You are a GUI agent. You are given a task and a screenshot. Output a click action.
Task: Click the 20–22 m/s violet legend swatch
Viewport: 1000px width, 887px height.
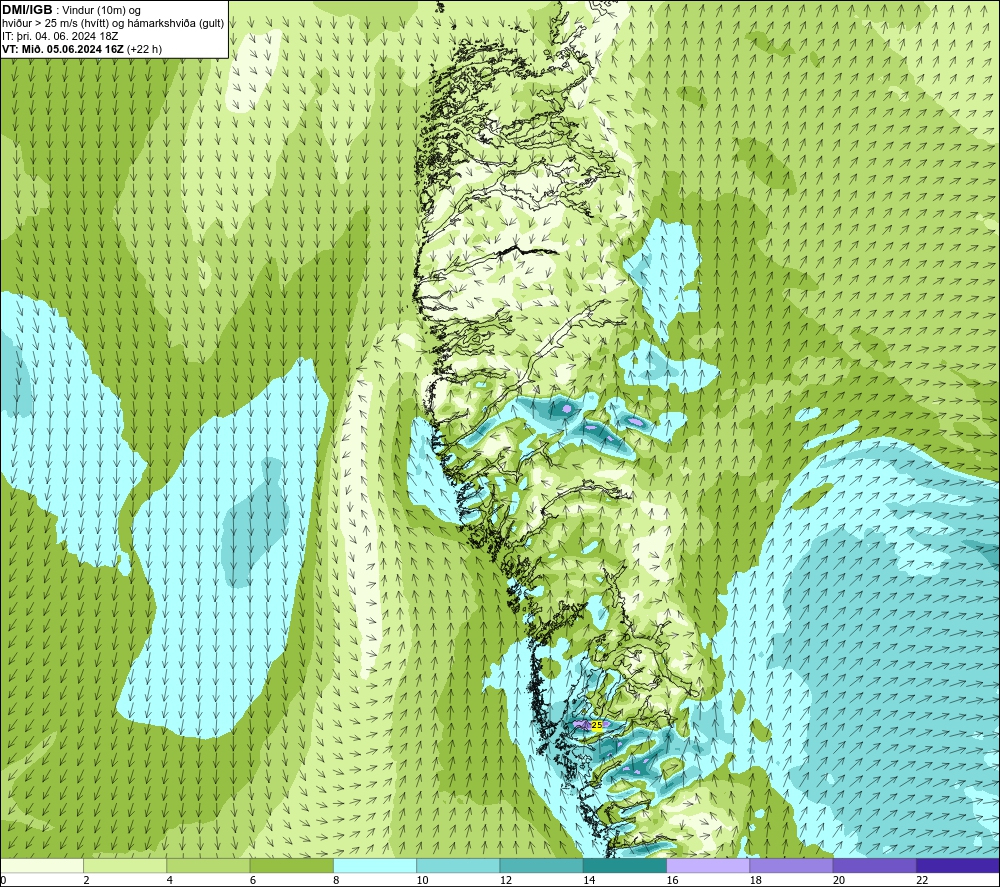point(874,865)
